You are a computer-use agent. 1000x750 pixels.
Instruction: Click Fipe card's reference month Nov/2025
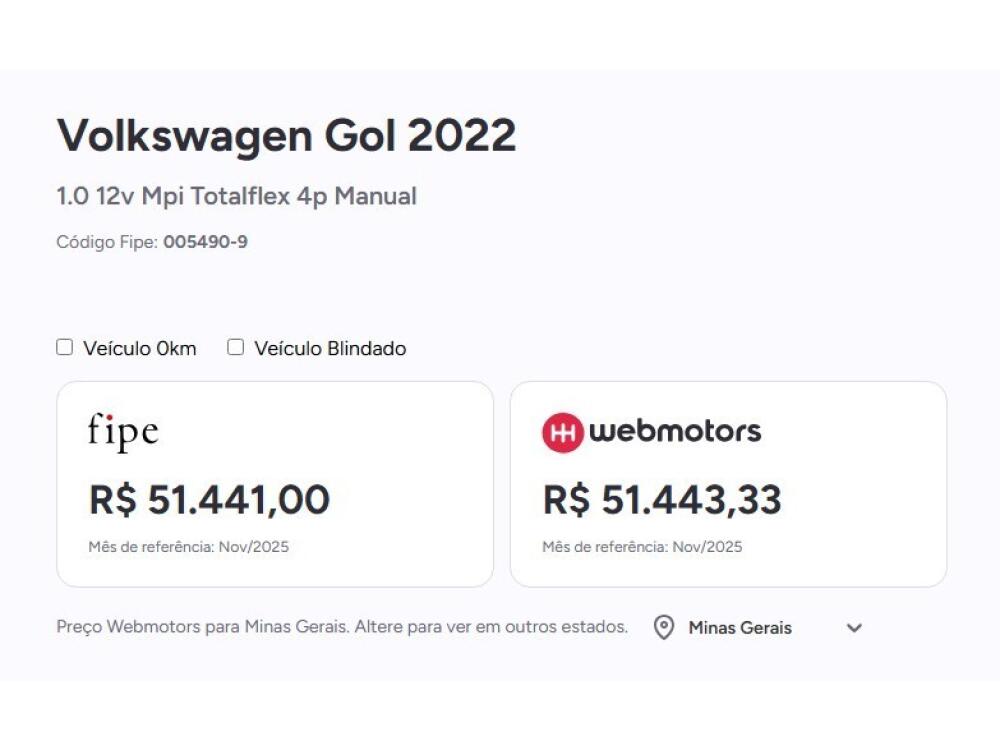click(189, 547)
